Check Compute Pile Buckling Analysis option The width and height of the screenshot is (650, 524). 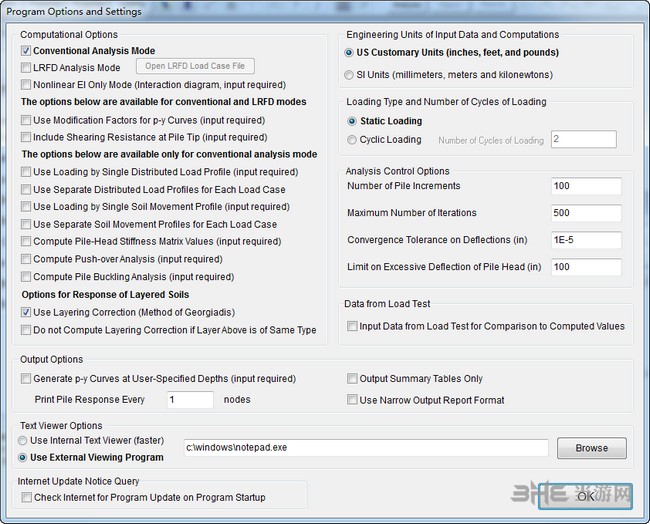26,277
